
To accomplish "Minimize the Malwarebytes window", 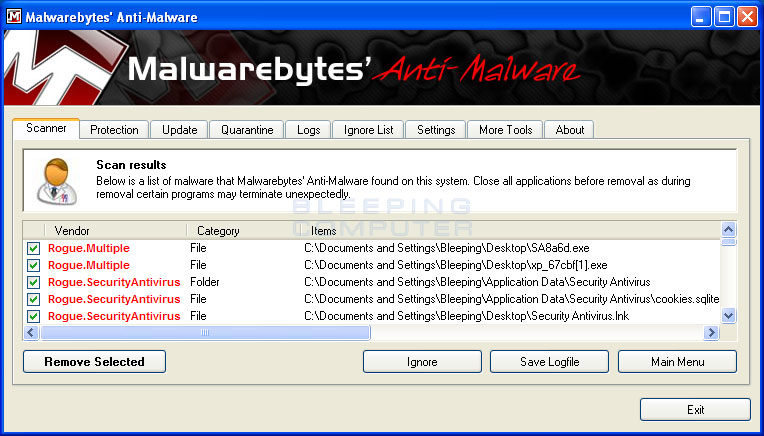I will point(701,17).
